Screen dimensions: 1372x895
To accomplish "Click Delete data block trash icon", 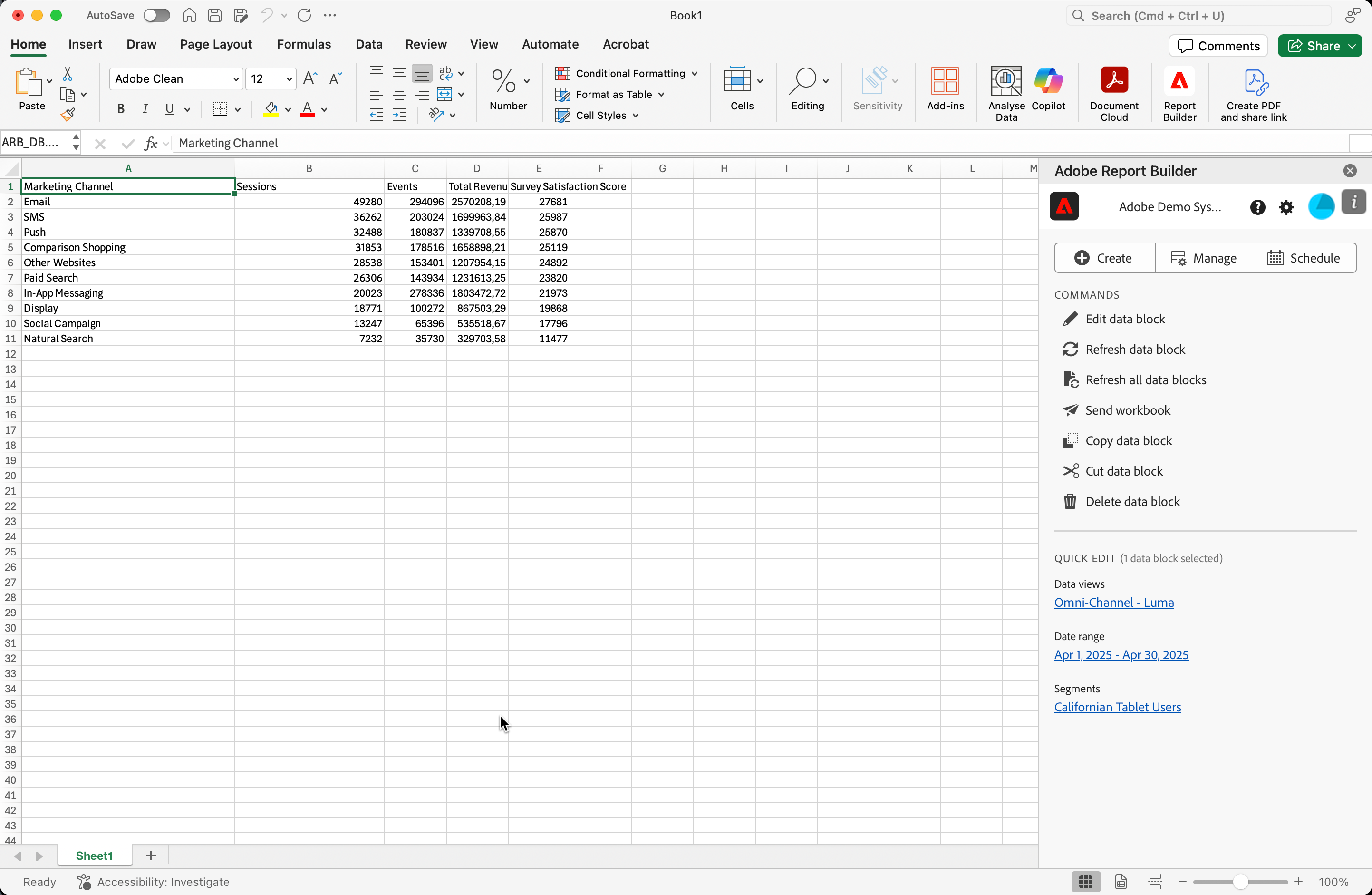I will click(x=1070, y=502).
